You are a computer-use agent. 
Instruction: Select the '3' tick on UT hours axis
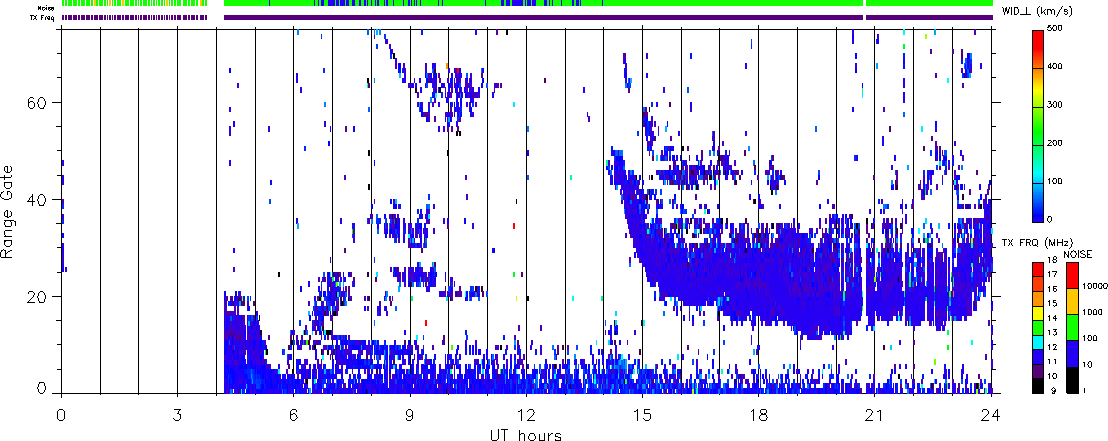(x=177, y=413)
